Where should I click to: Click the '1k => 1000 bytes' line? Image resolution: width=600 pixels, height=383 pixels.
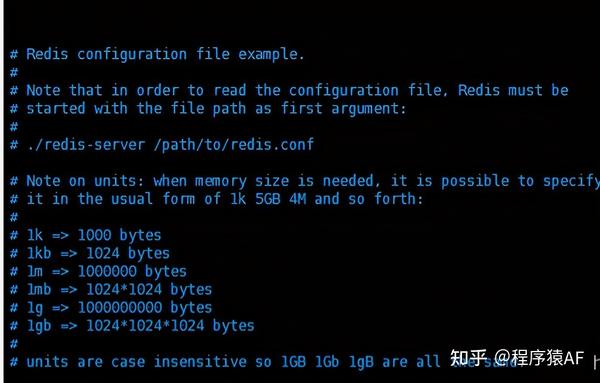(86, 235)
